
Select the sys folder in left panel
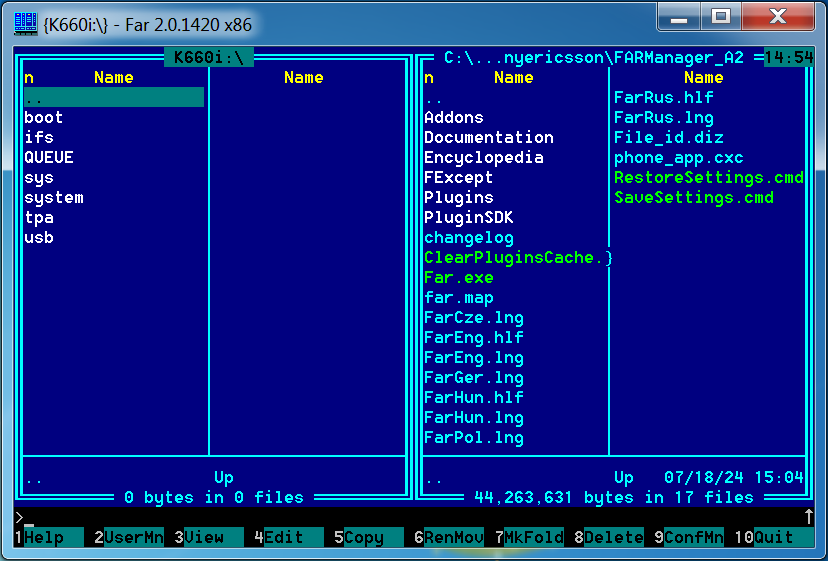pos(39,177)
